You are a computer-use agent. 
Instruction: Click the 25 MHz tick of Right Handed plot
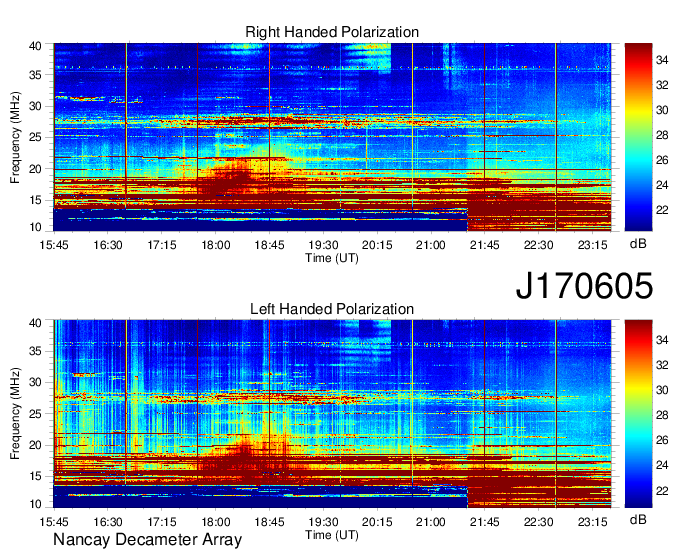[36, 137]
